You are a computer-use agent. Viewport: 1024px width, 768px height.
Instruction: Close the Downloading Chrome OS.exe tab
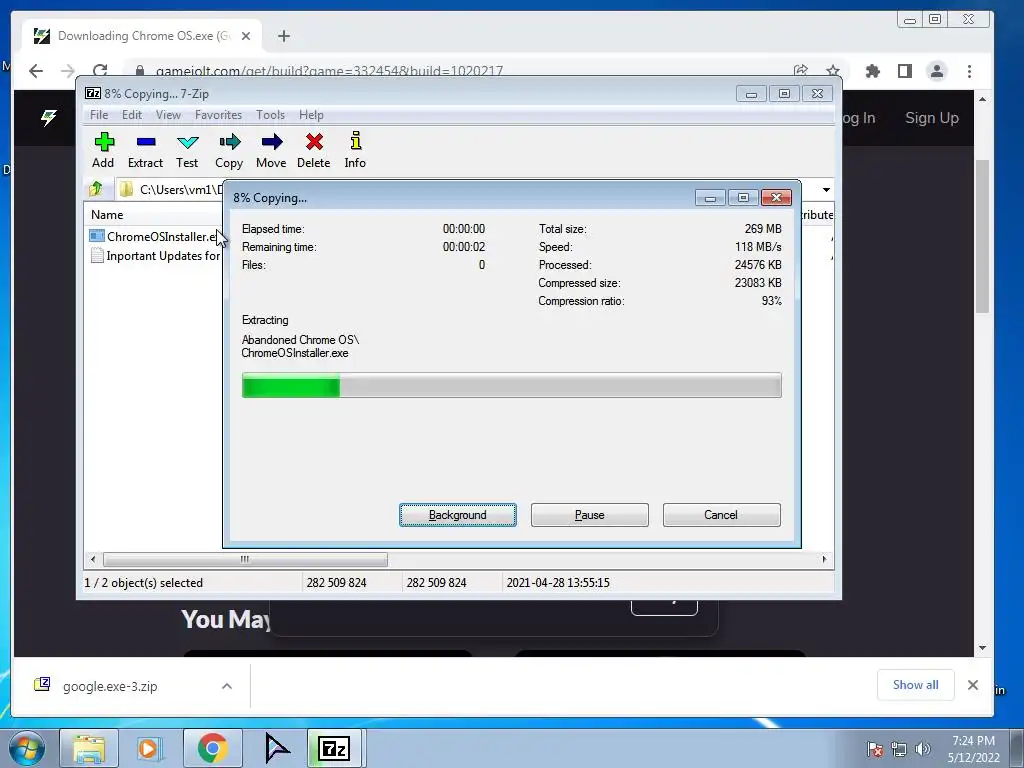click(246, 36)
